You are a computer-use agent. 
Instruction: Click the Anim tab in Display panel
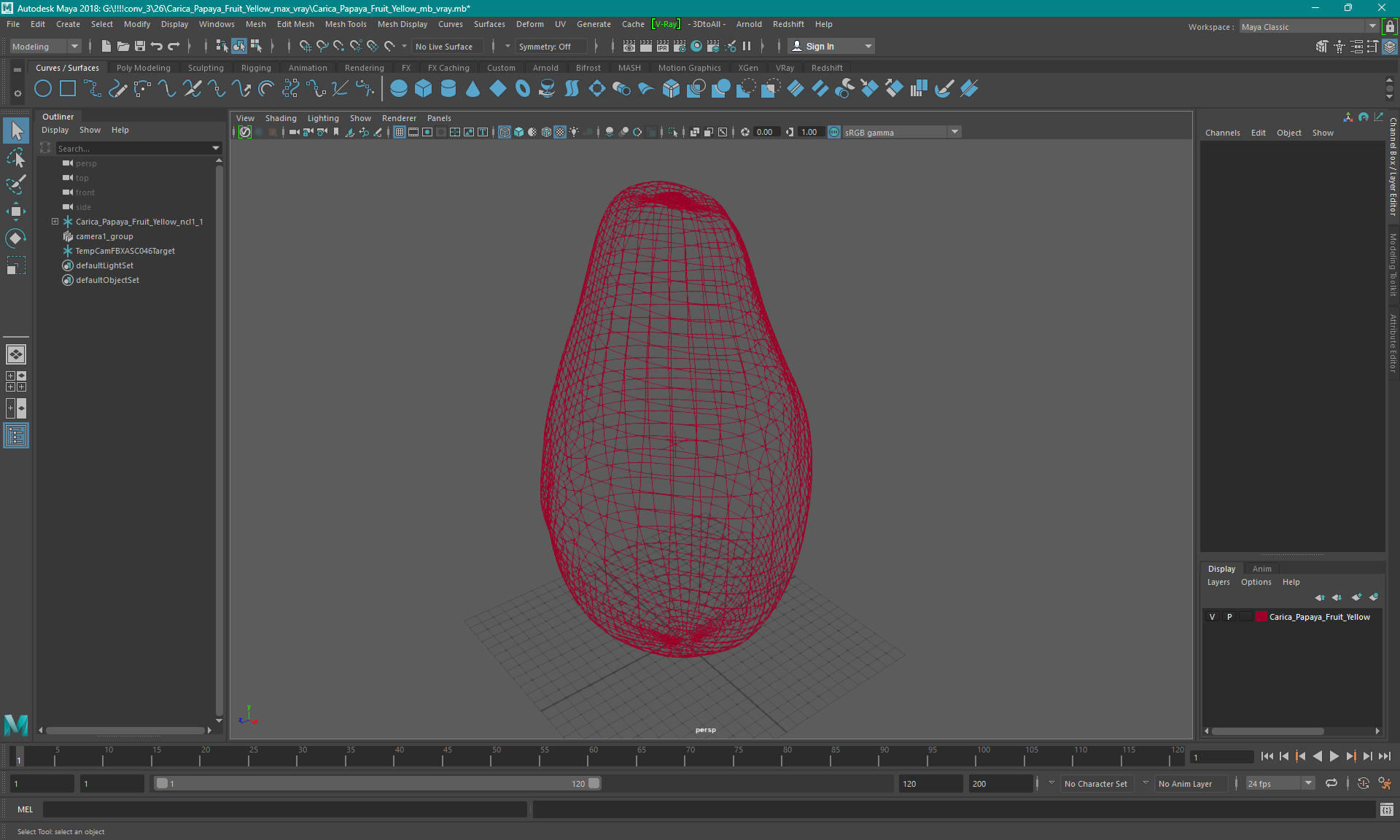pyautogui.click(x=1262, y=568)
